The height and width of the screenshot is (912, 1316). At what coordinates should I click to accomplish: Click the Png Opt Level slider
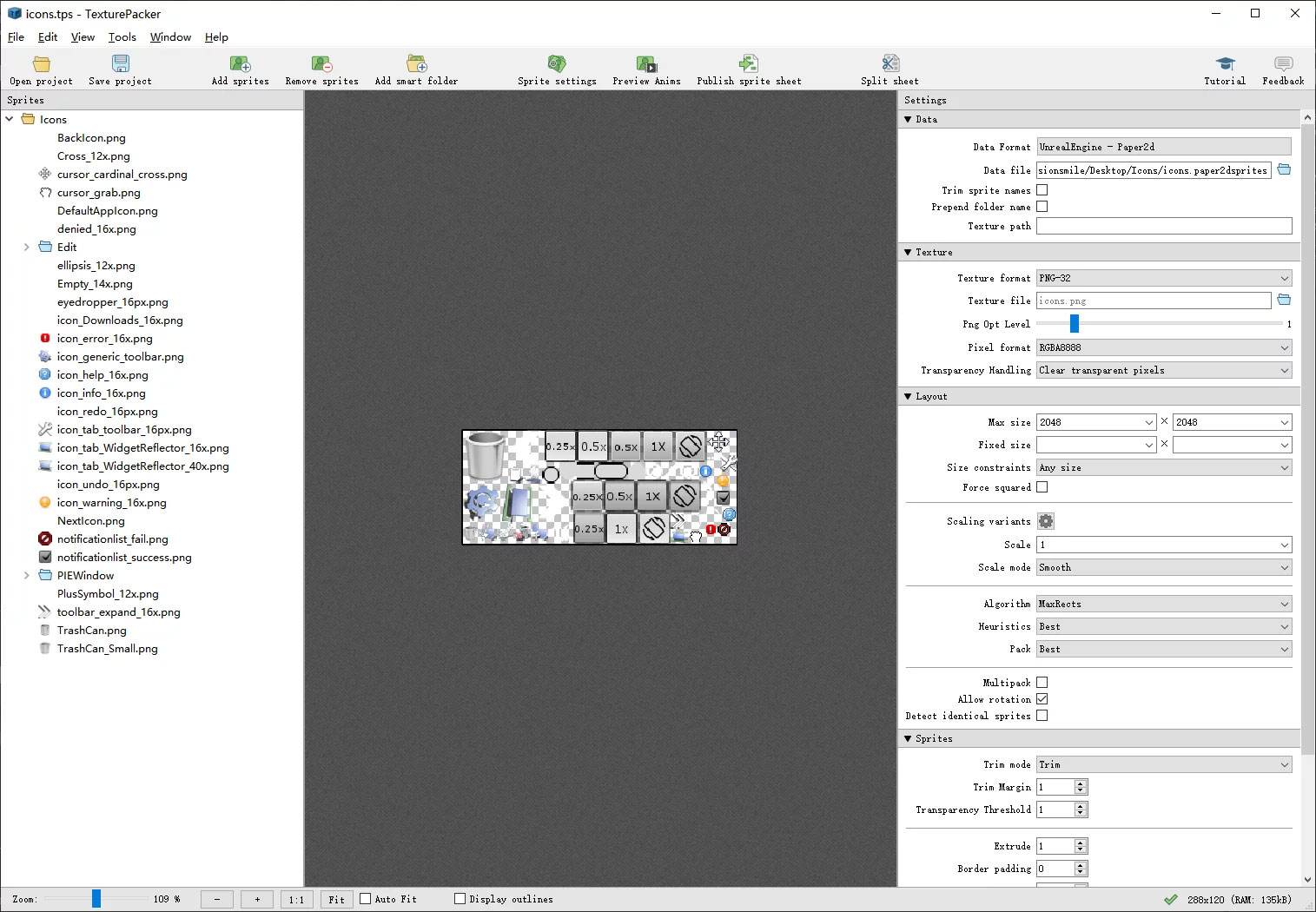(x=1075, y=324)
